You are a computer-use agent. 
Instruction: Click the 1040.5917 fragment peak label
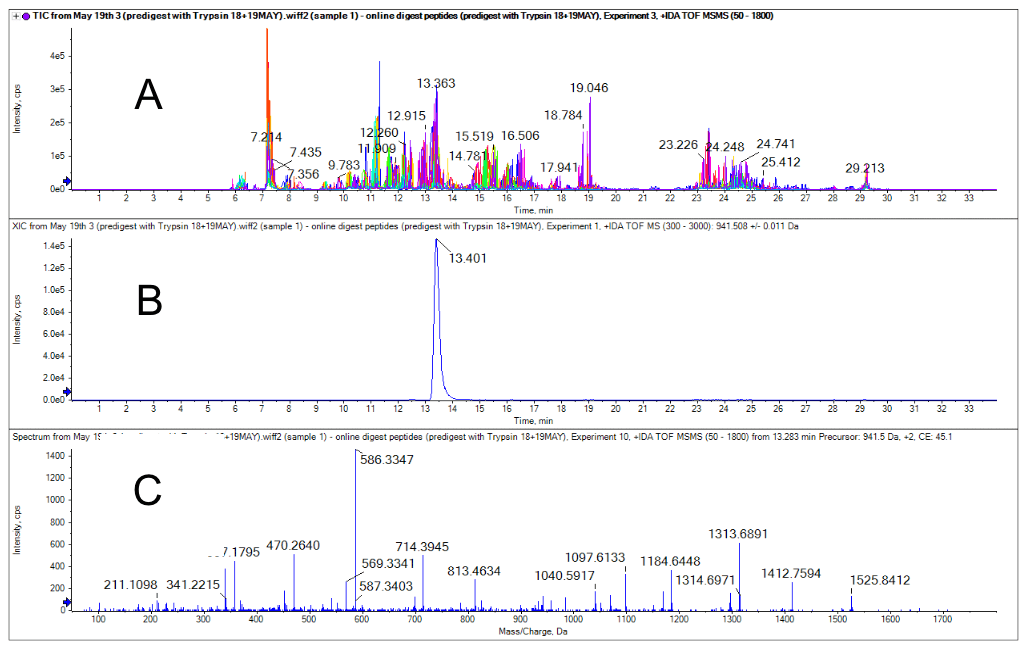click(565, 576)
